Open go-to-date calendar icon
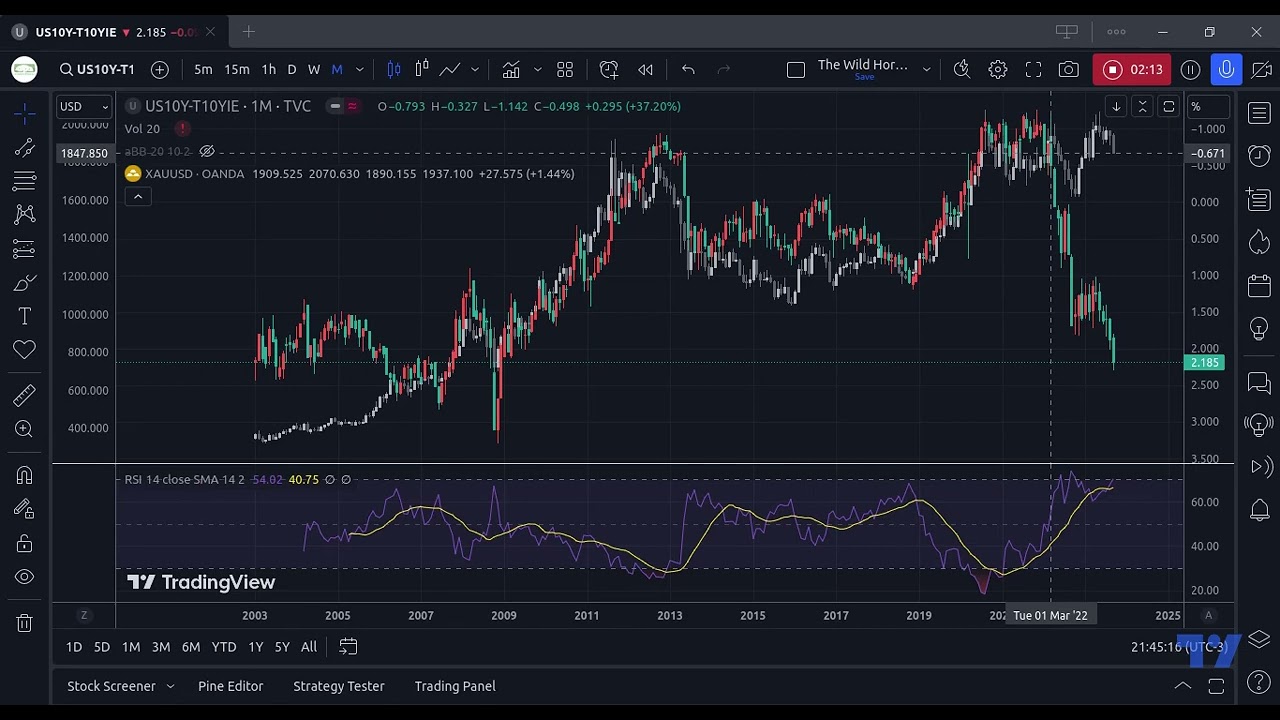 tap(348, 647)
